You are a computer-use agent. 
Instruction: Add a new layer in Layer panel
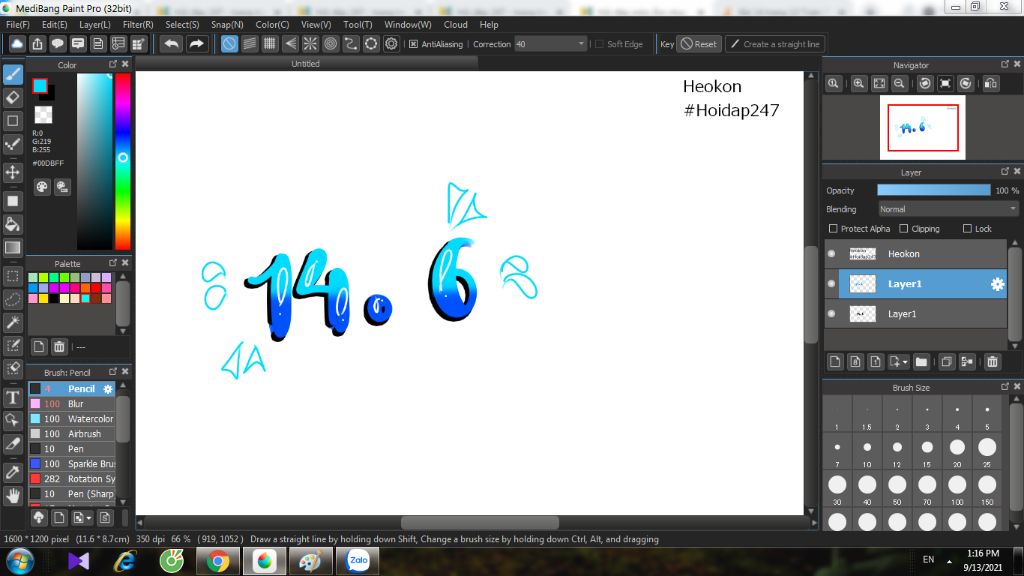835,362
